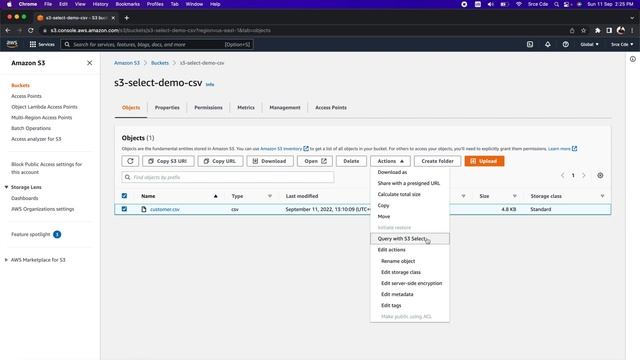This screenshot has height=360, width=640.
Task: Click the customer.csv file icon
Action: click(144, 209)
